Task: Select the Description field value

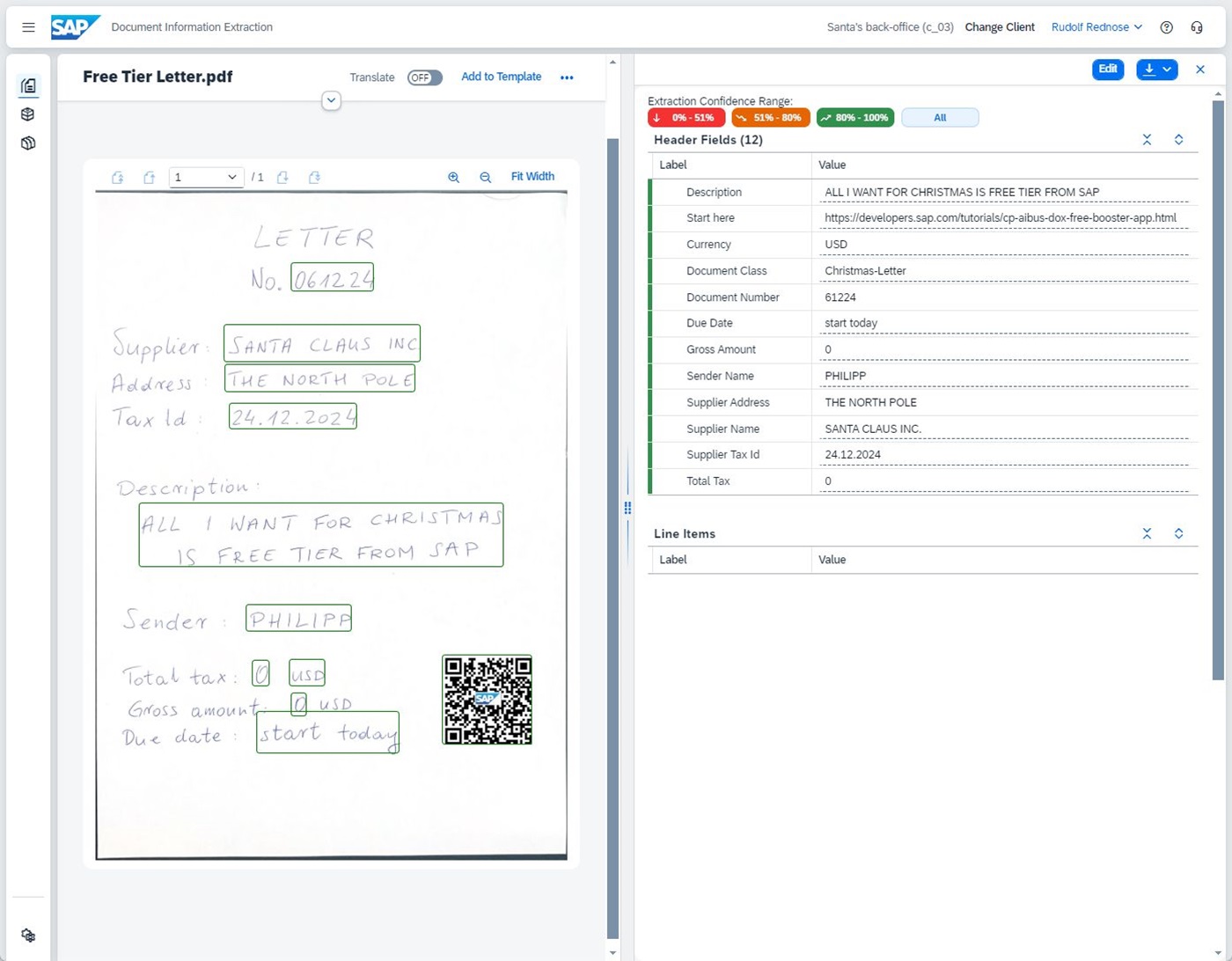Action: [1006, 192]
